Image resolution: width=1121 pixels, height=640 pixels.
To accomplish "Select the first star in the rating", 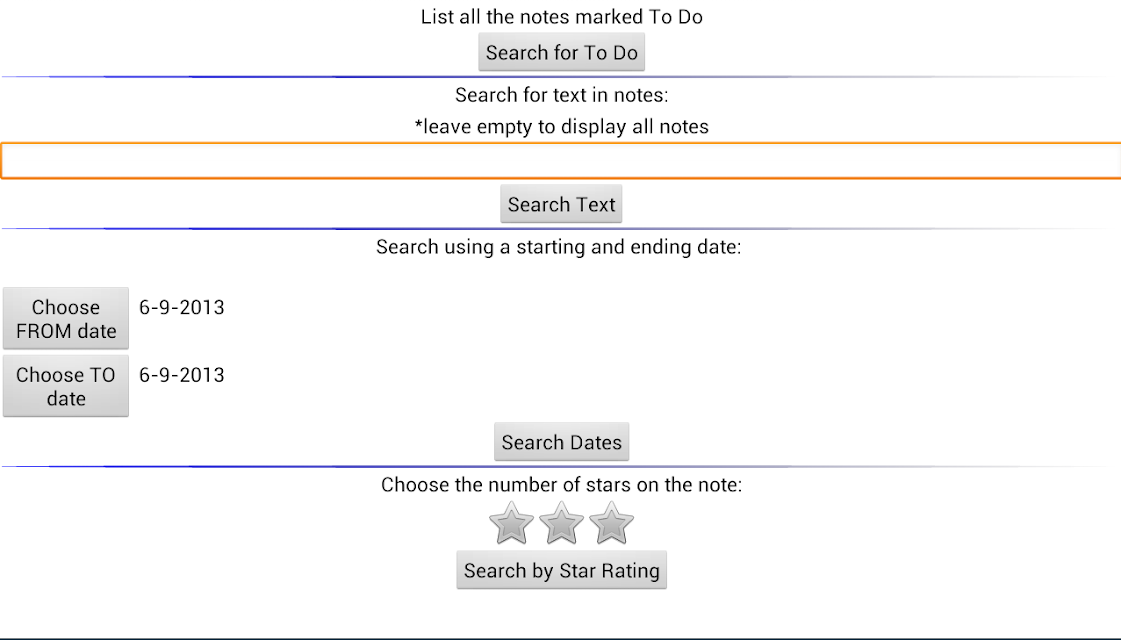I will click(x=511, y=523).
